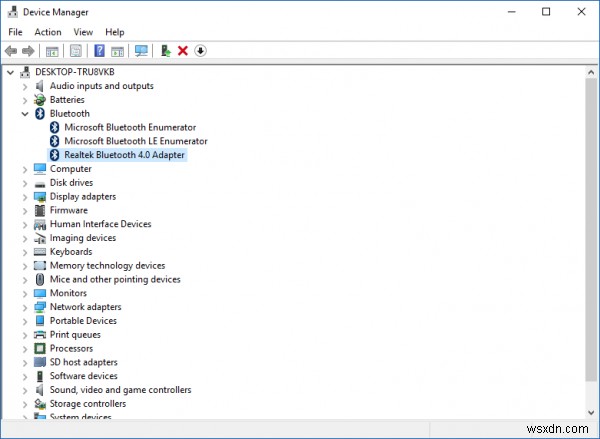Click Scan for hardware changes monitor icon
Viewport: 600px width, 439px height.
pos(141,51)
